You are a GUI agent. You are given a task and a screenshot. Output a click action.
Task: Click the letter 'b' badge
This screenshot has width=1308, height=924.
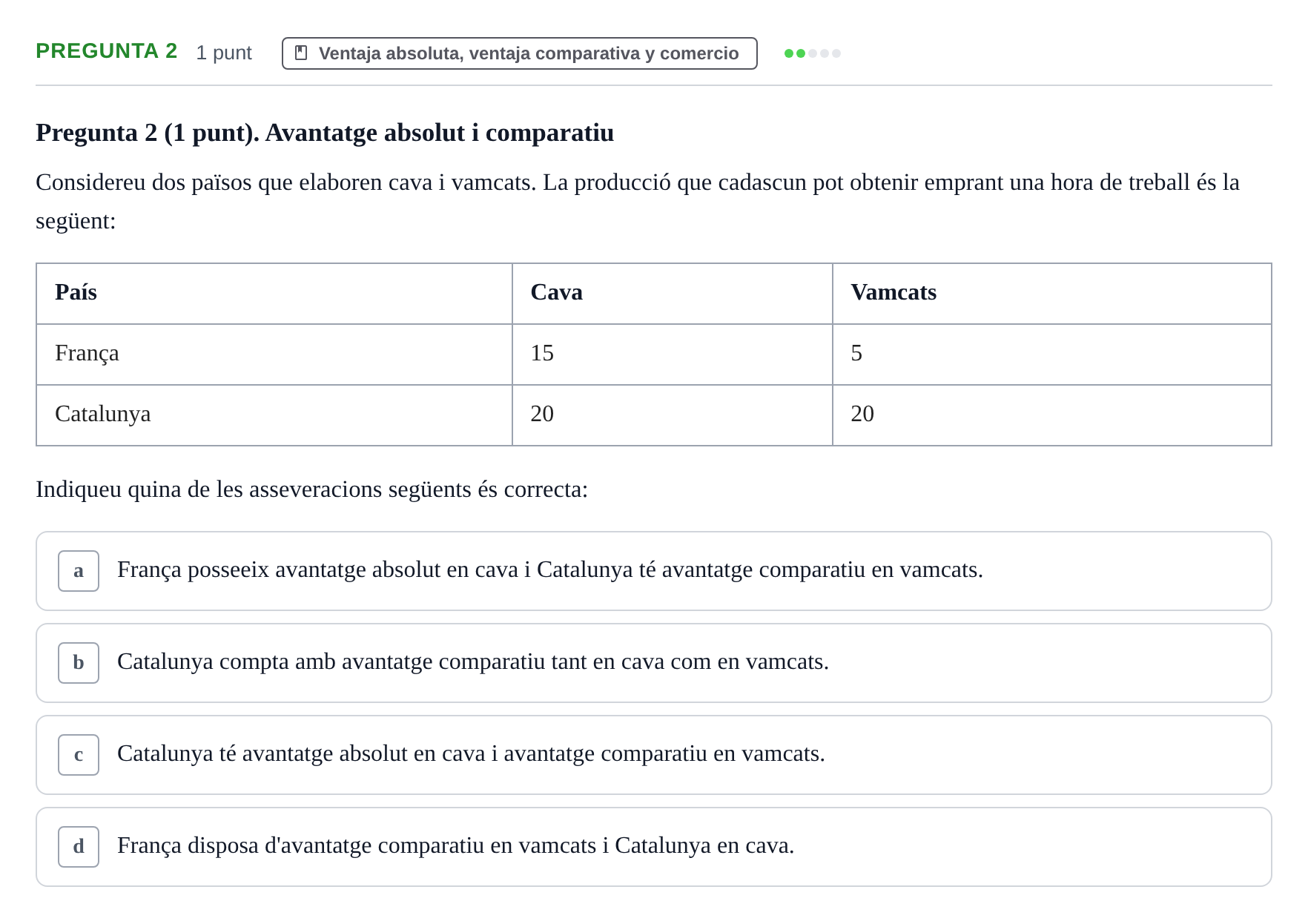click(79, 663)
